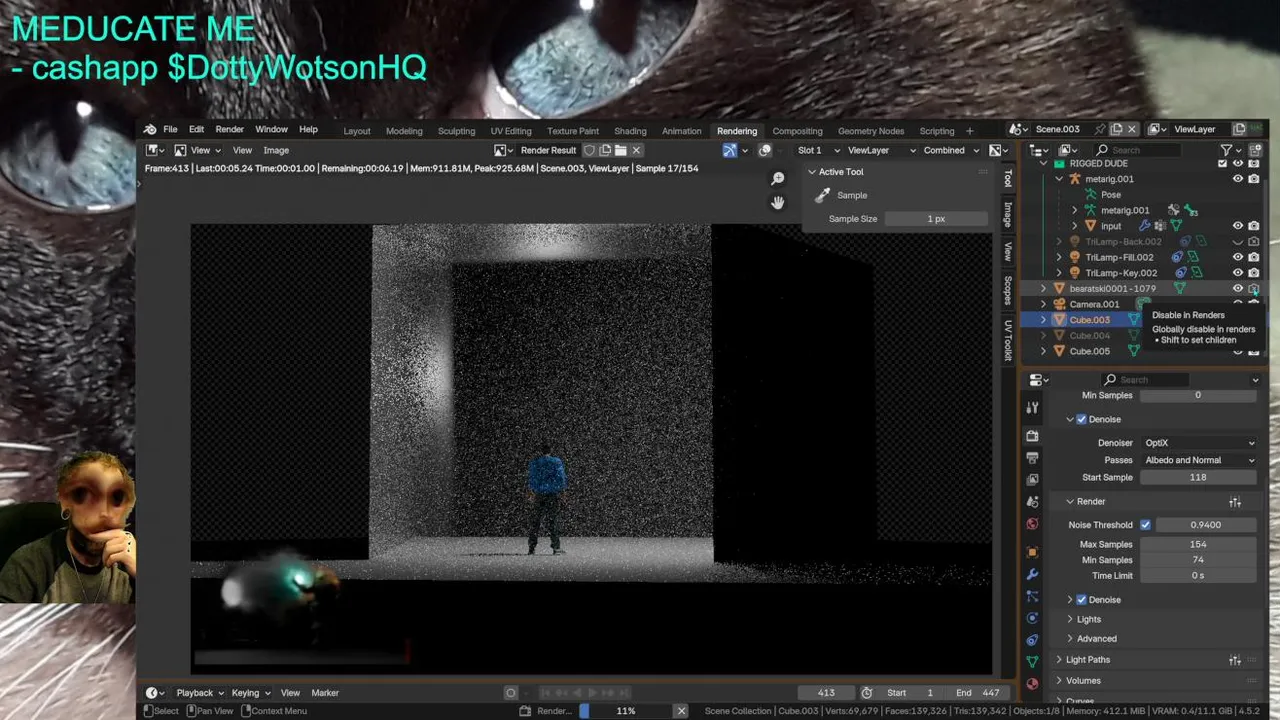Toggle viewport visibility of TriLamp-Fill.002

coord(1238,257)
